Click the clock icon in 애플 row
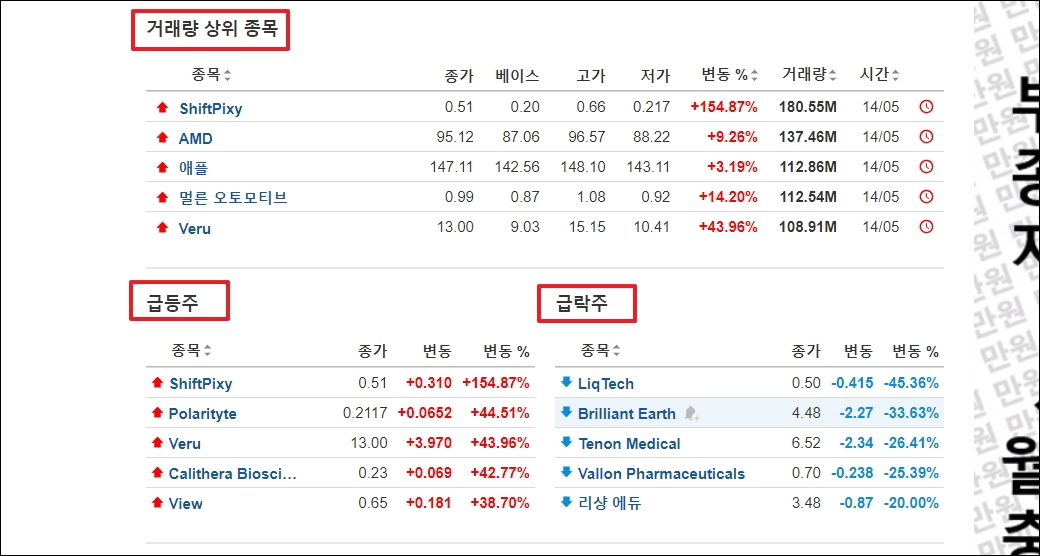The image size is (1040, 556). coord(926,167)
